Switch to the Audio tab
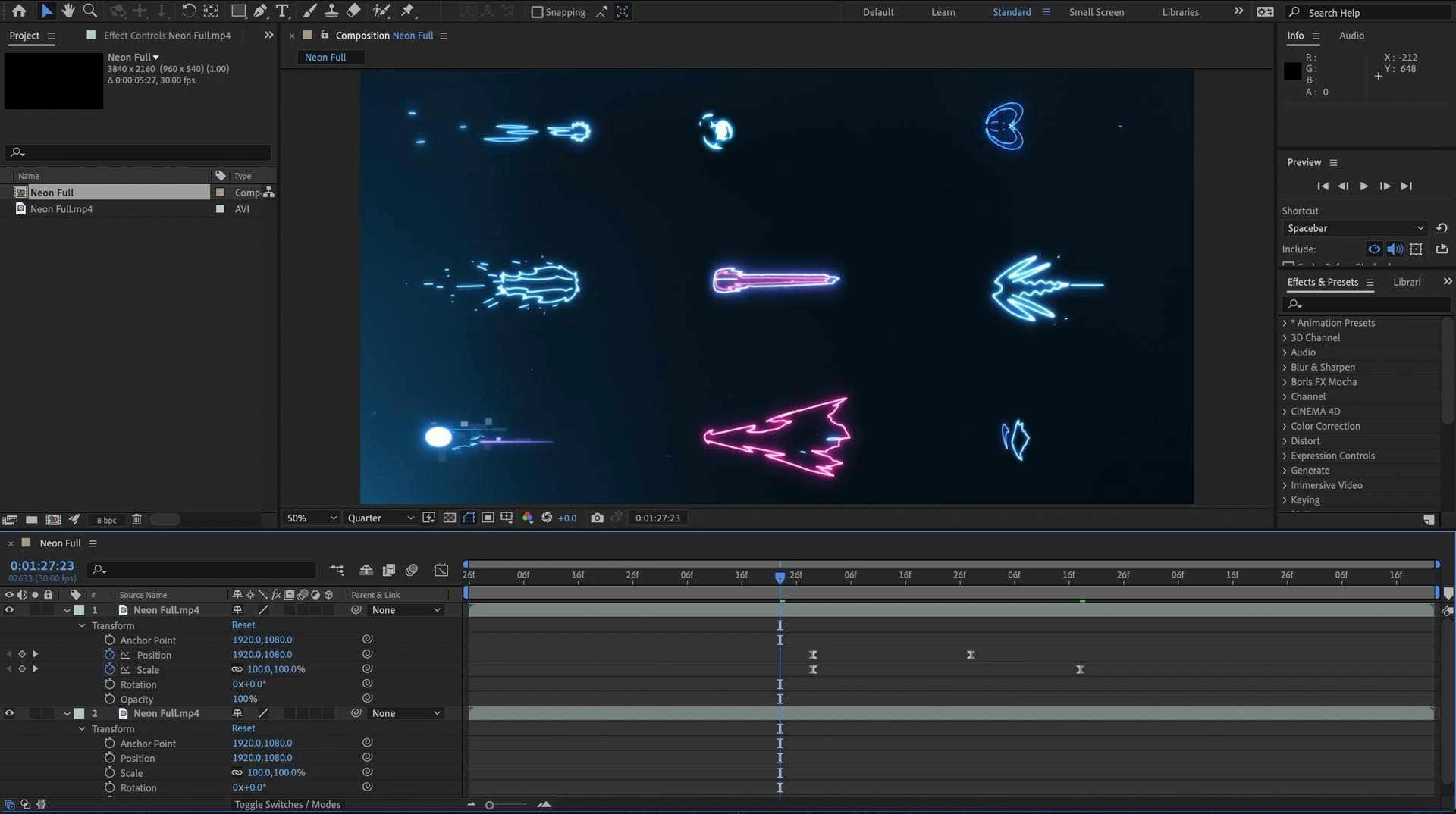The height and width of the screenshot is (814, 1456). [x=1353, y=36]
